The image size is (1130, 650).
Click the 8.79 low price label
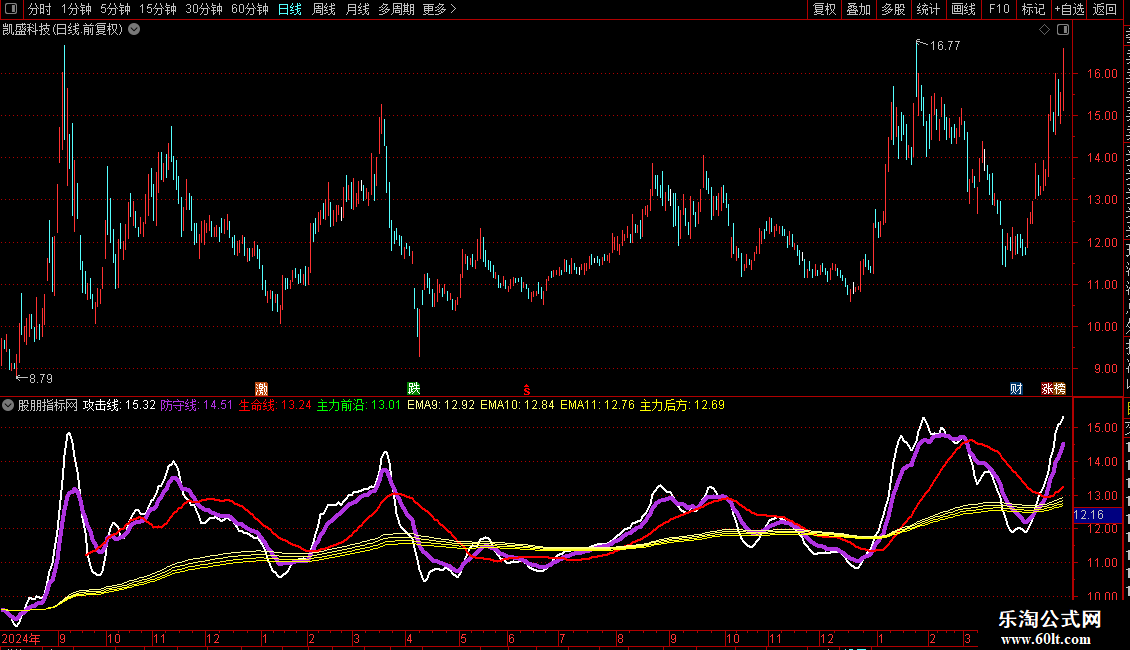tap(40, 378)
